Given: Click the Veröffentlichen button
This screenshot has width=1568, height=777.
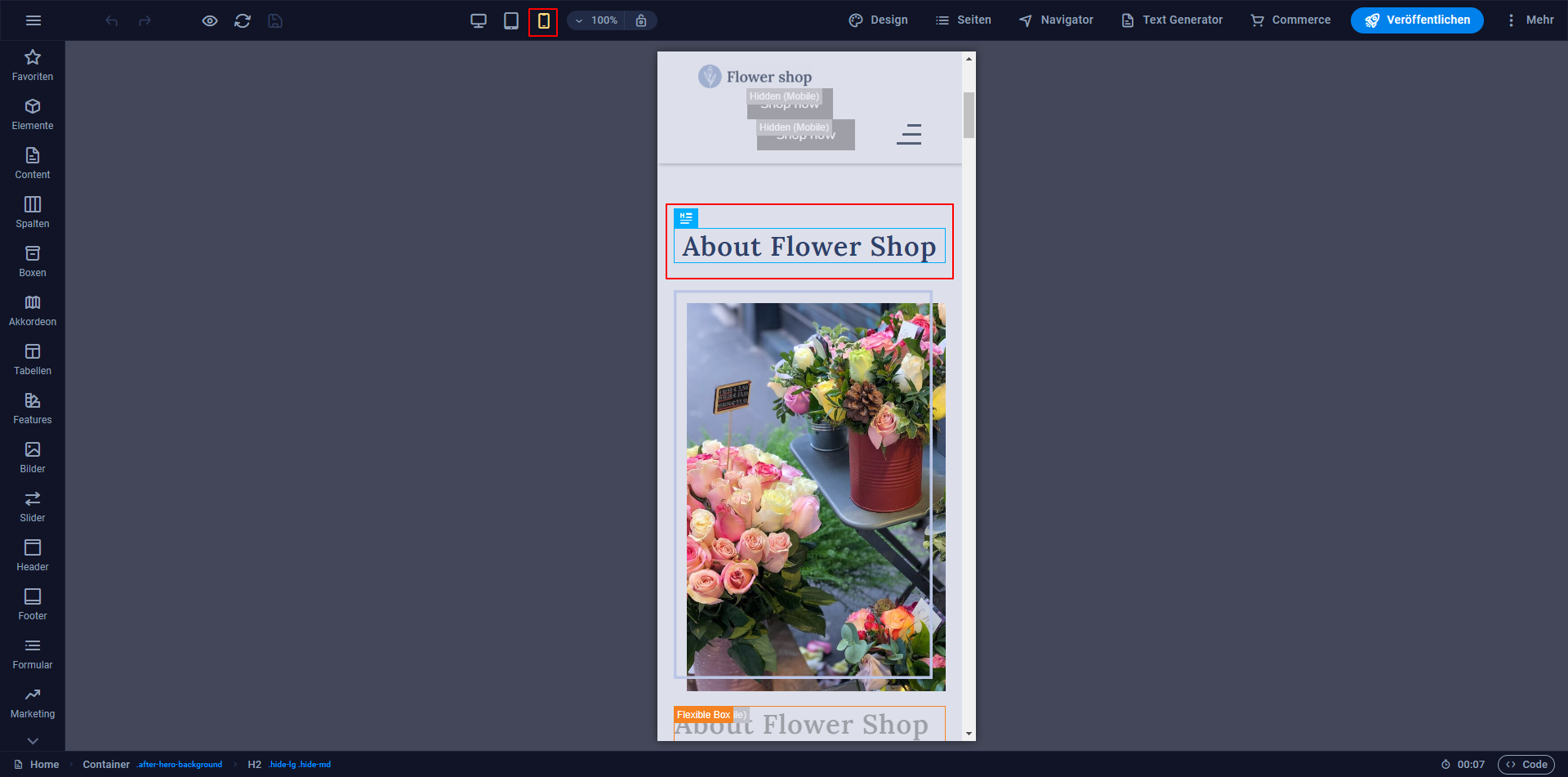Looking at the screenshot, I should coord(1416,20).
